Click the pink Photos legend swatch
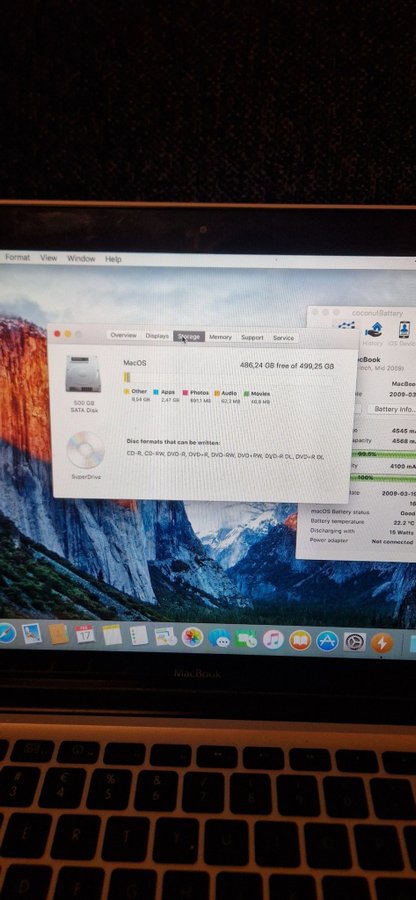Viewport: 416px width, 900px height. [x=185, y=393]
